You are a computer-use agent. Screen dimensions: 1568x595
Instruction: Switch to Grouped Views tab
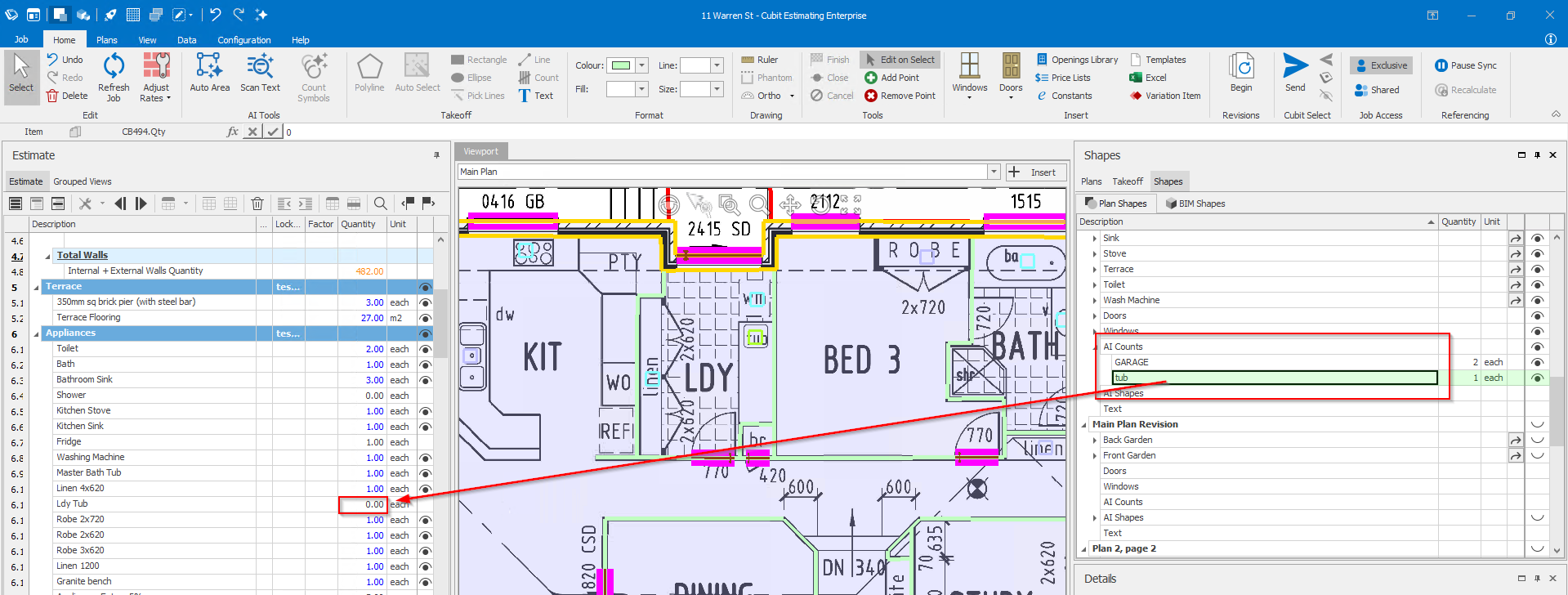point(83,181)
